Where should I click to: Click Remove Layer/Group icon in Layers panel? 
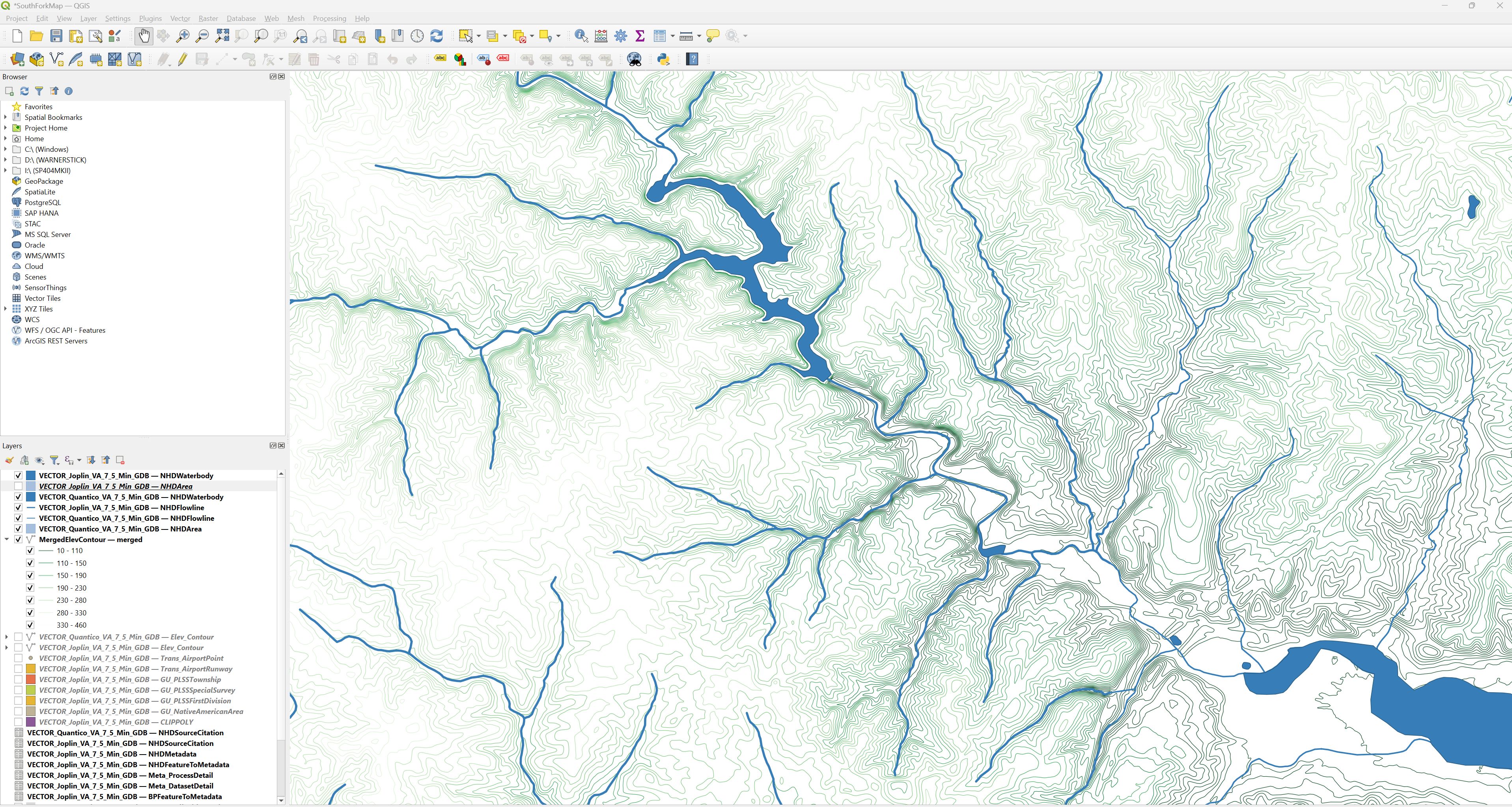coord(120,460)
